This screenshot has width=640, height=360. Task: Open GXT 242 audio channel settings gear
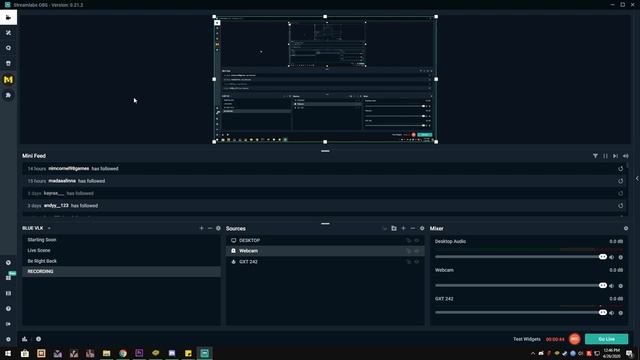(x=621, y=313)
